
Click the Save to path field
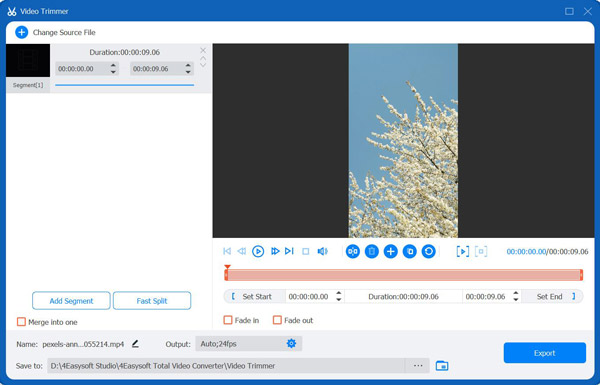[226, 366]
